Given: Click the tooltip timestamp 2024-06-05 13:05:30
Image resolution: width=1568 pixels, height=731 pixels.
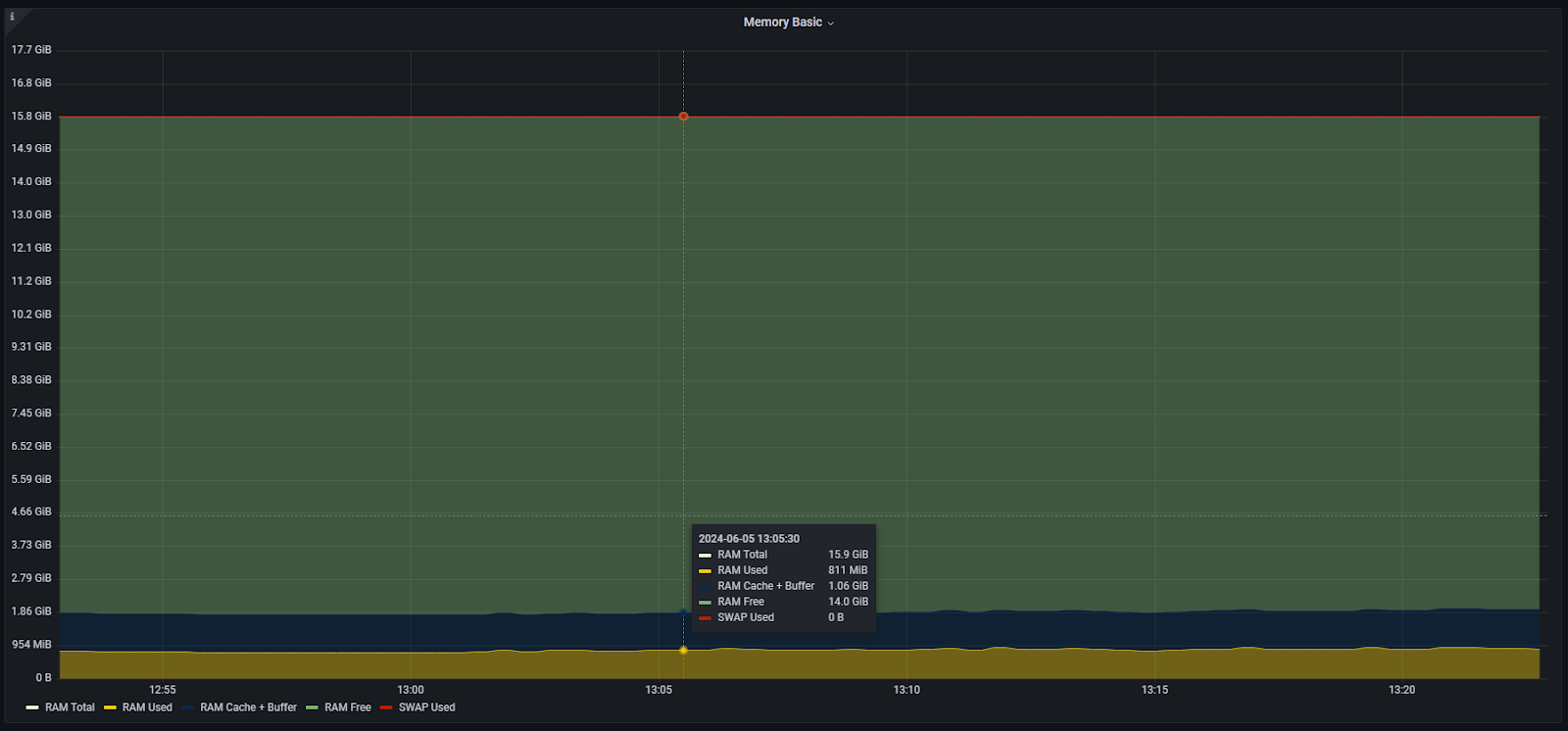Looking at the screenshot, I should [749, 539].
